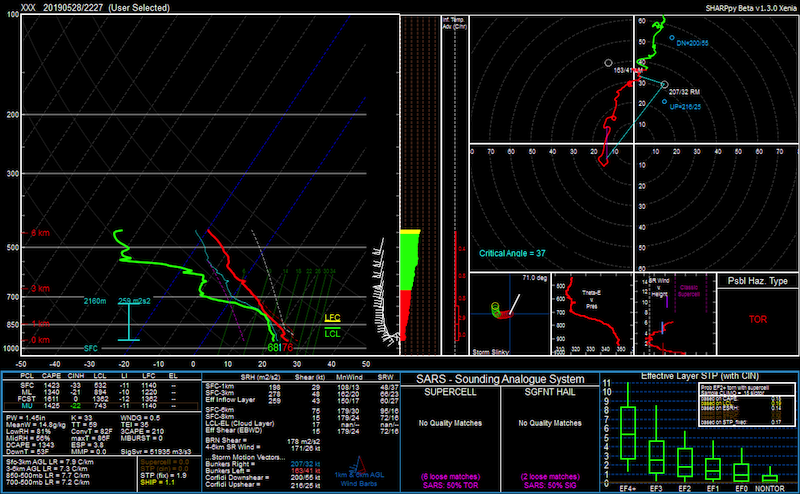Click the Prob EF2+ torn legend box
Viewport: 800px width, 494px height.
tap(746, 405)
